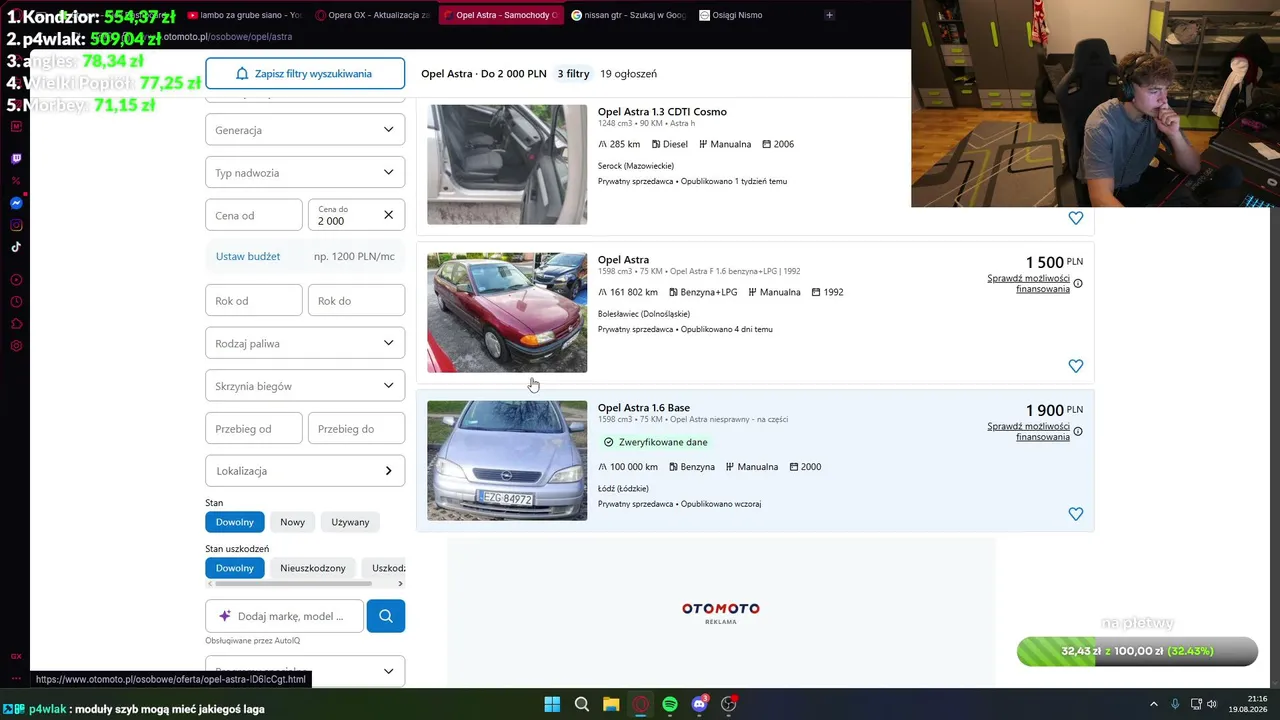Select the partly hidden Uszkodzony filter
This screenshot has height=720, width=1280.
tap(384, 568)
